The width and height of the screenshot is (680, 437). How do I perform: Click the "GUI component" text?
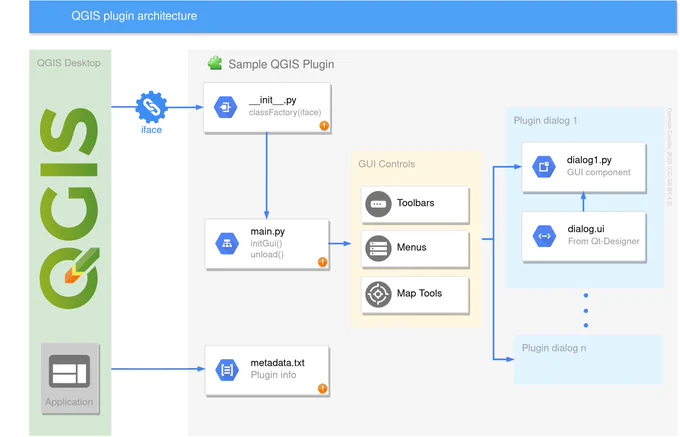(x=598, y=172)
